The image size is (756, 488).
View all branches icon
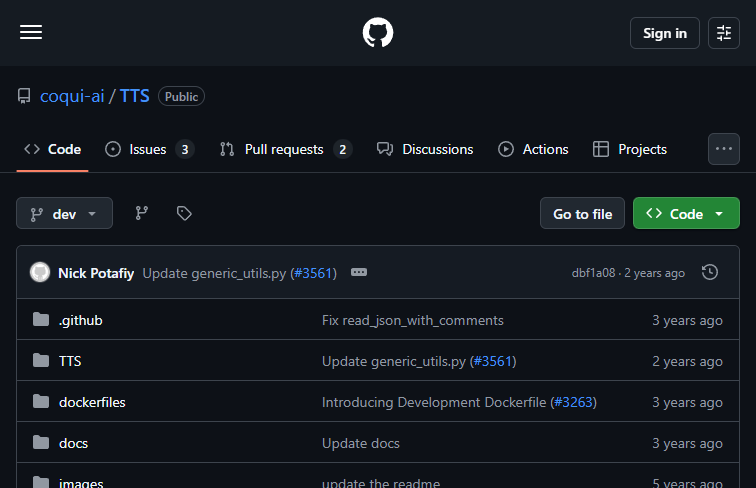click(141, 213)
